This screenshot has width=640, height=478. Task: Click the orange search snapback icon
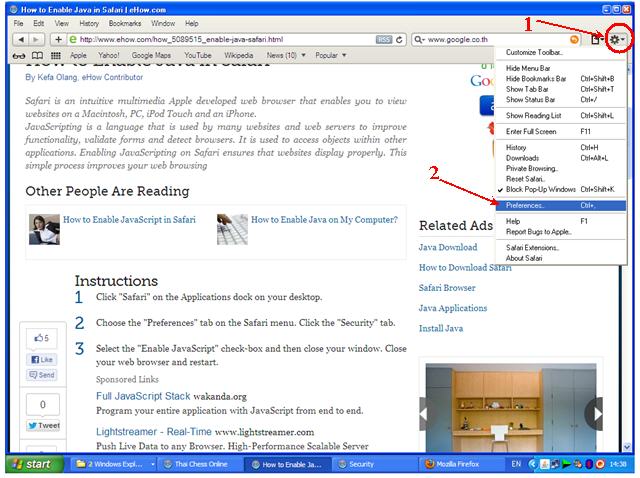click(x=574, y=40)
